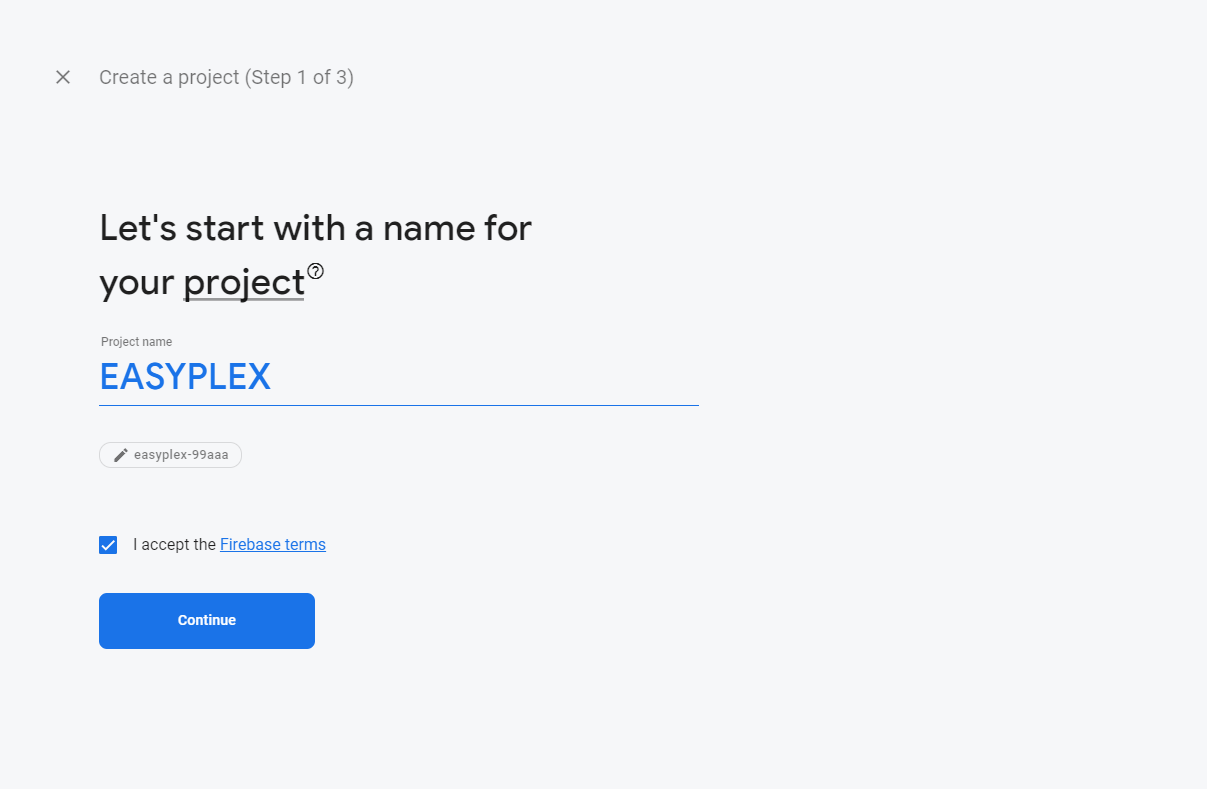1207x789 pixels.
Task: Click the checkmark icon in the blue checkbox
Action: 108,544
